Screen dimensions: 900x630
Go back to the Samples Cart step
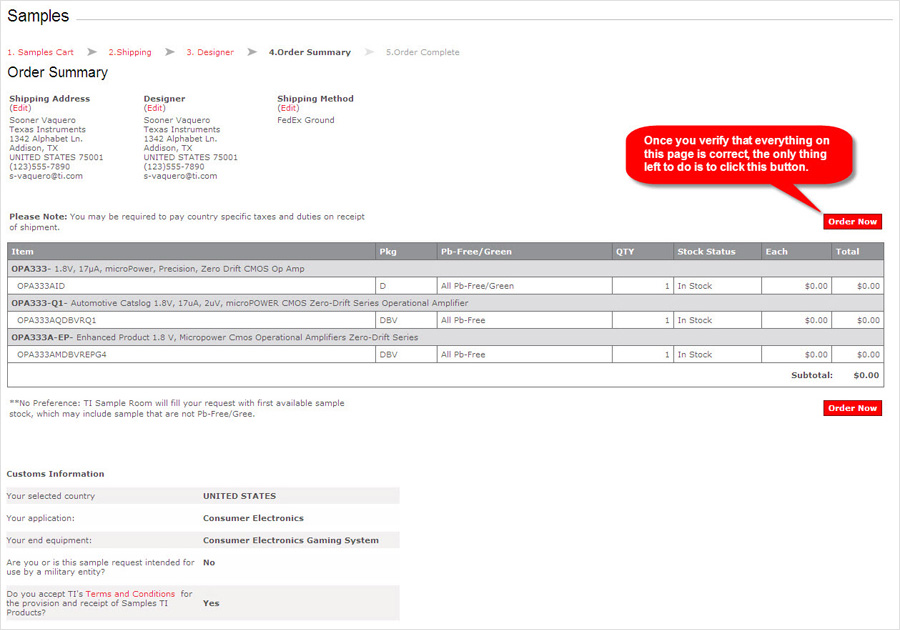coord(40,52)
